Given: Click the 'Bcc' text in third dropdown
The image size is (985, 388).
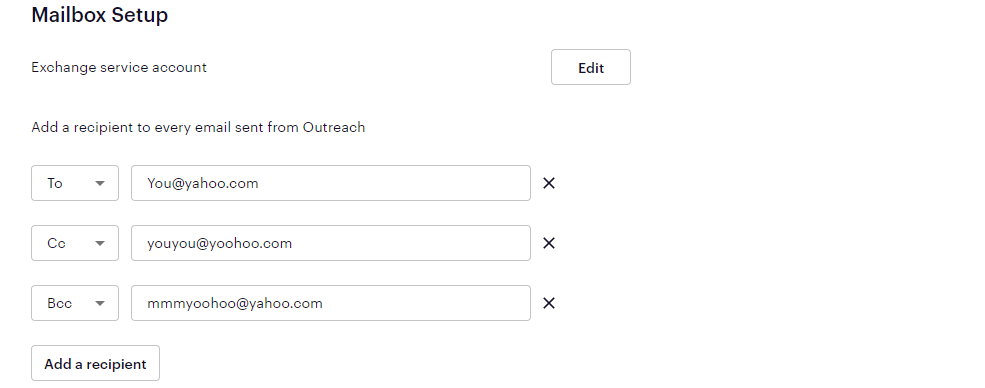Looking at the screenshot, I should click(x=60, y=303).
